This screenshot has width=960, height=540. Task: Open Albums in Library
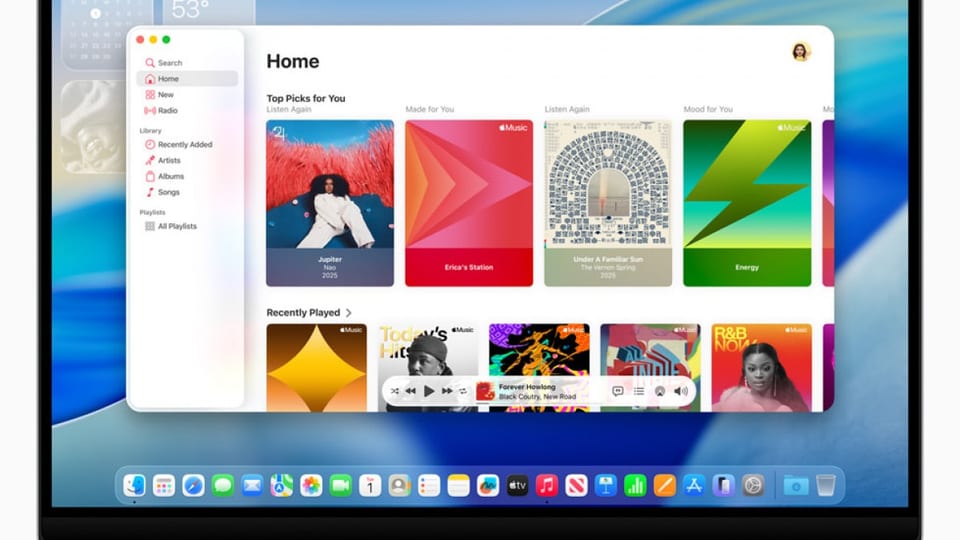click(x=187, y=176)
